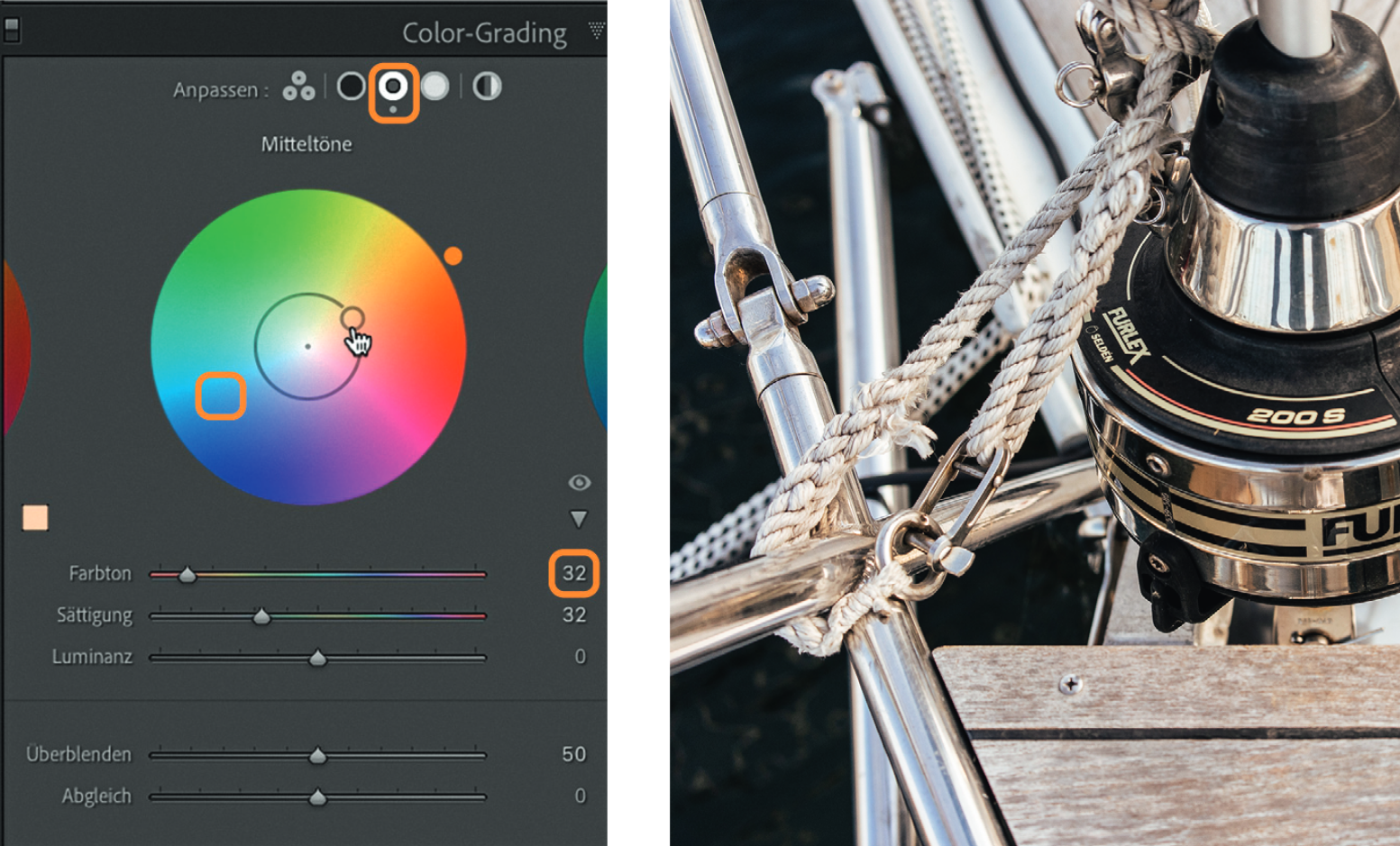Click the center point of the midtones wheel
Screen dimensions: 1400x846
coord(307,346)
